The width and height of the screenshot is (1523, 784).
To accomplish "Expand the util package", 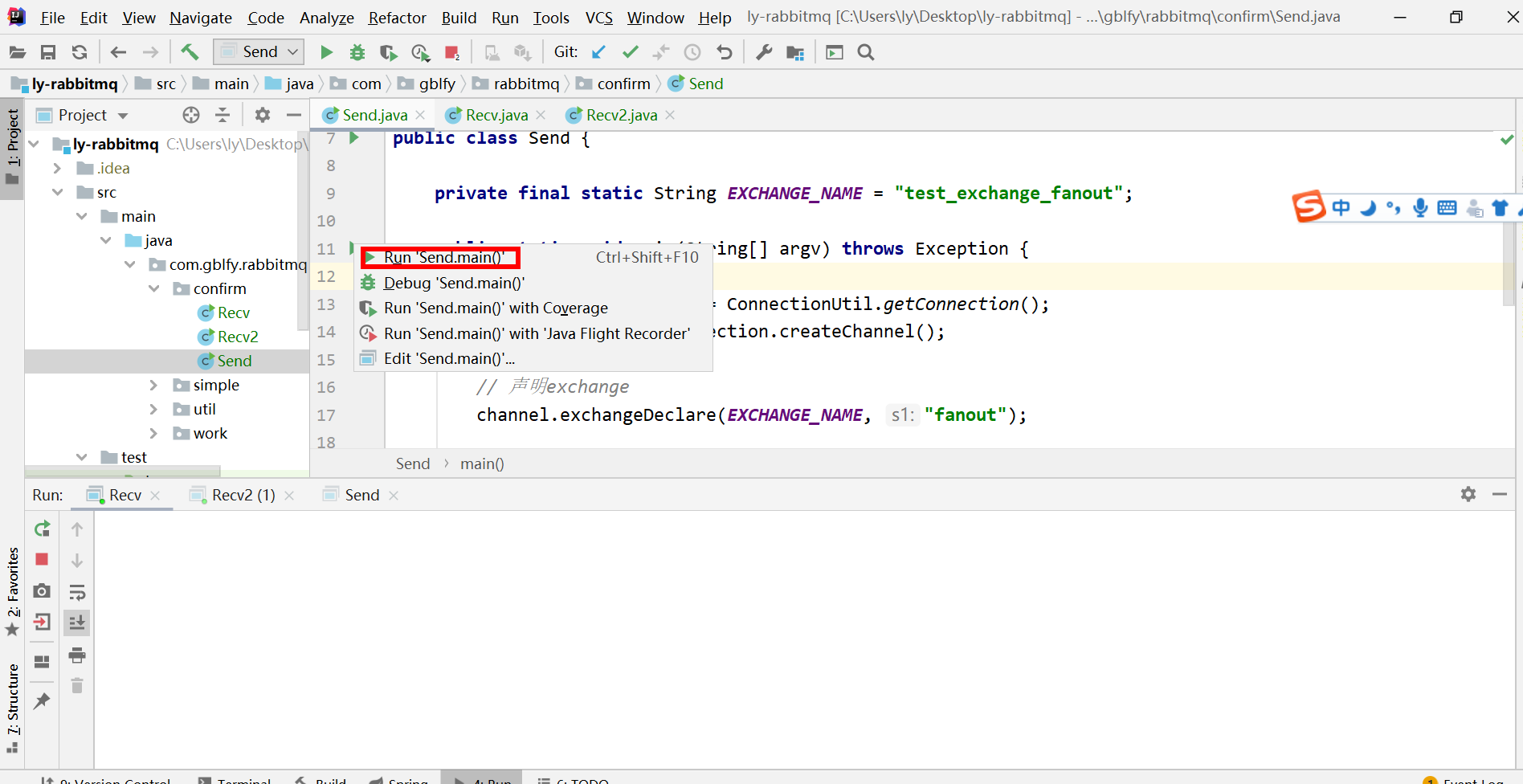I will [153, 409].
